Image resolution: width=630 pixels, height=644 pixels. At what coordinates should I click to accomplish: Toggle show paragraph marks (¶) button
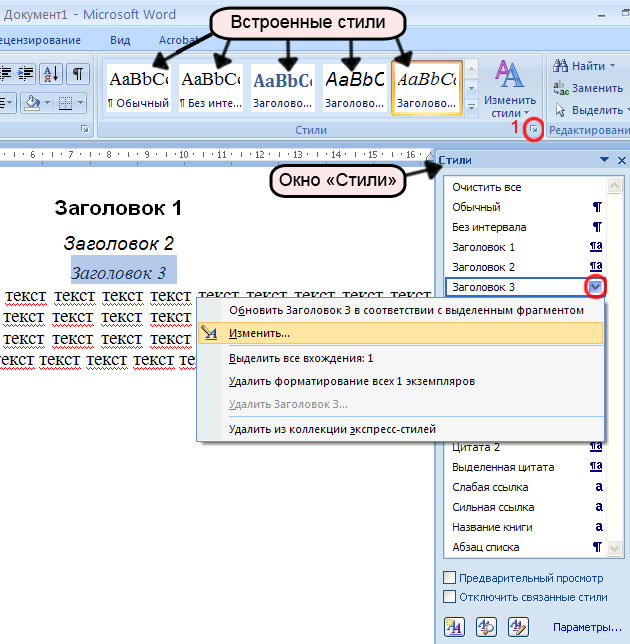(x=77, y=74)
